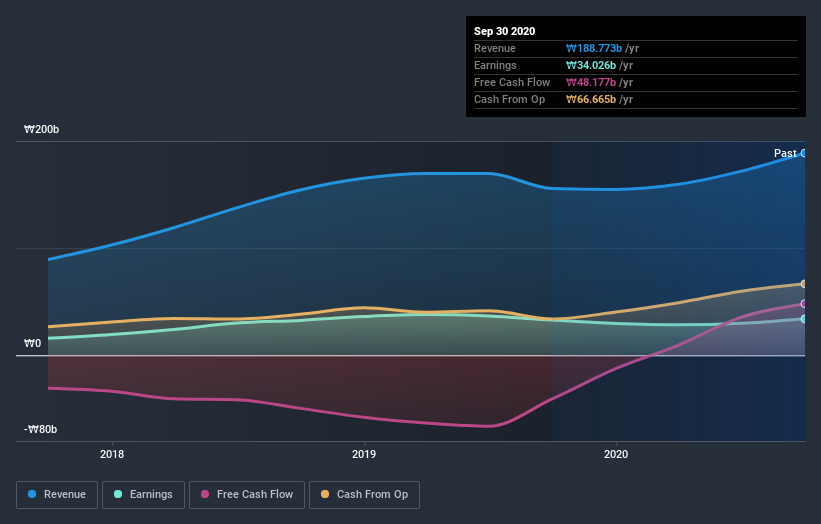Click the Revenue row label in tooltip
Image resolution: width=821 pixels, height=524 pixels.
(495, 48)
